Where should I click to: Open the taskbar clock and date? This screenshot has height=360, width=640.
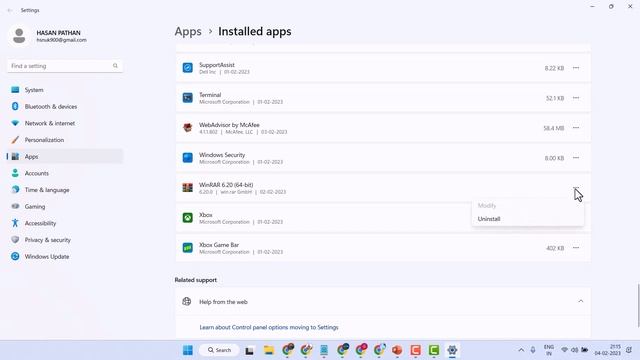click(x=607, y=350)
